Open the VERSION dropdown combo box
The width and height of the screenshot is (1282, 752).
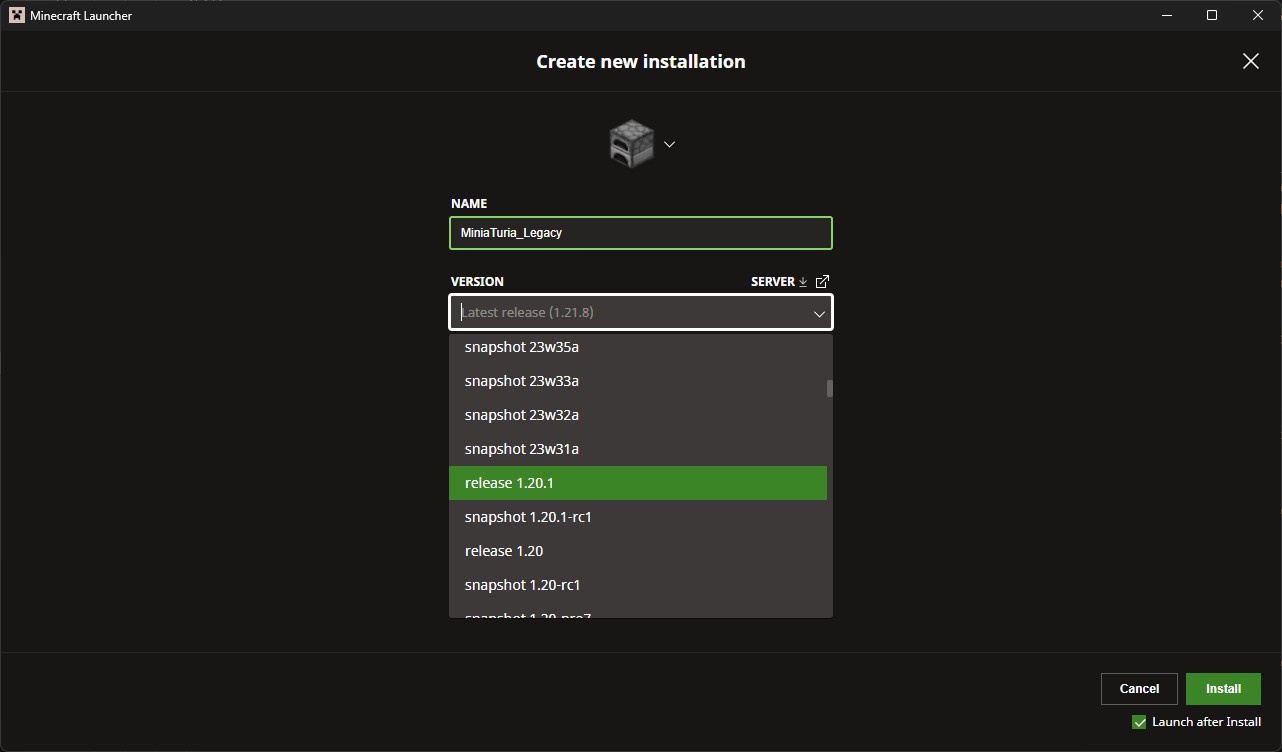(x=641, y=312)
